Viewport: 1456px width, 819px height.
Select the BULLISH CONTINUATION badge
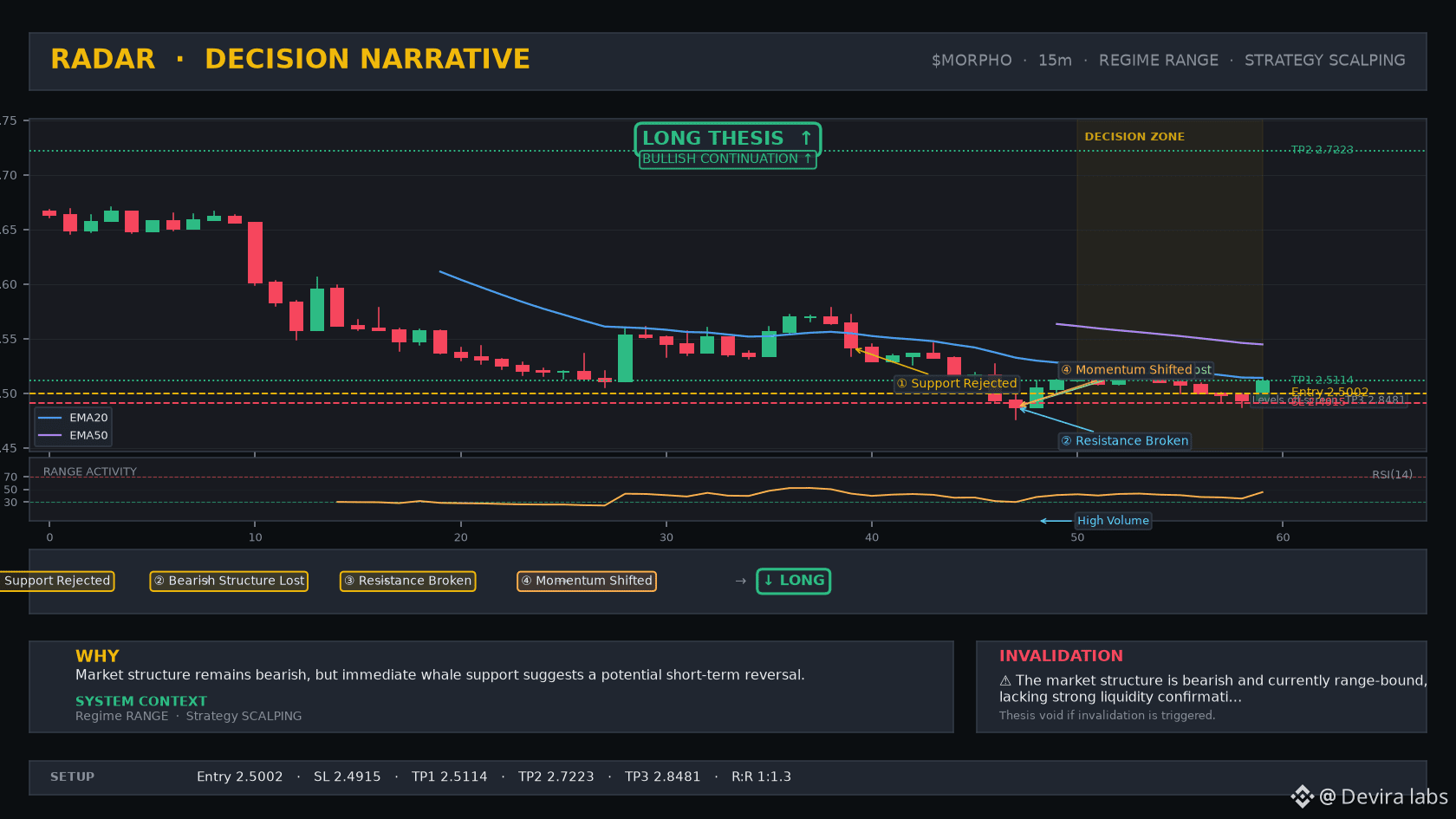(728, 159)
